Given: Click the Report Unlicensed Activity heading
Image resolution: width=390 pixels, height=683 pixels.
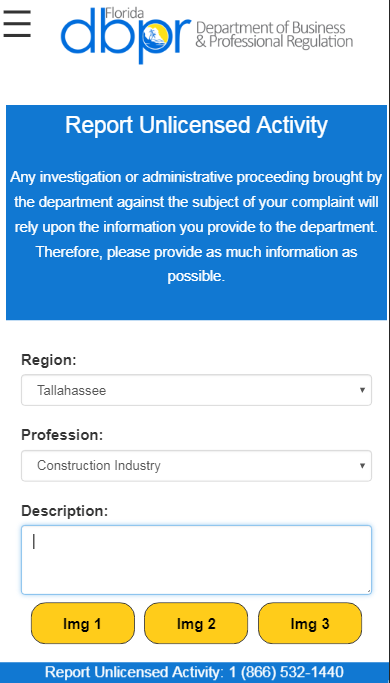Looking at the screenshot, I should coord(196,125).
